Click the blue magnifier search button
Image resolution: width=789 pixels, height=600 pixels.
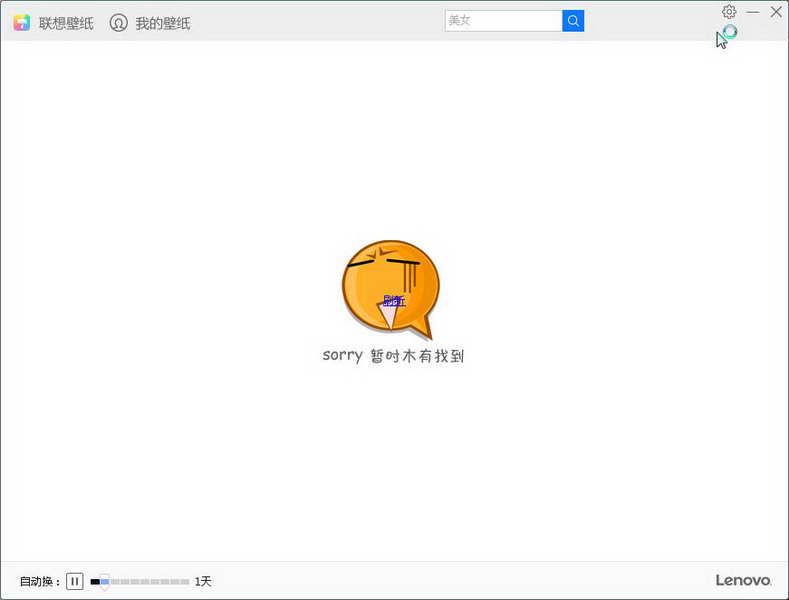pyautogui.click(x=573, y=21)
